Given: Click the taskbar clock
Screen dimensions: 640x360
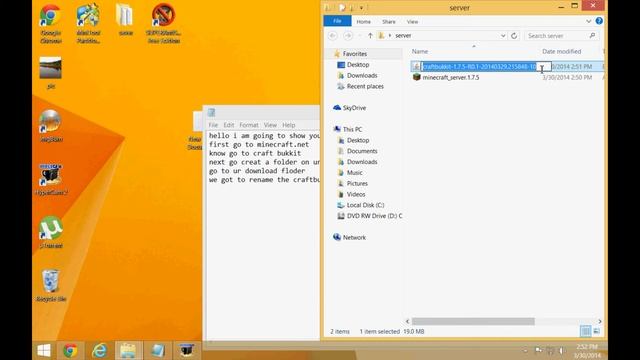Looking at the screenshot, I should (587, 351).
